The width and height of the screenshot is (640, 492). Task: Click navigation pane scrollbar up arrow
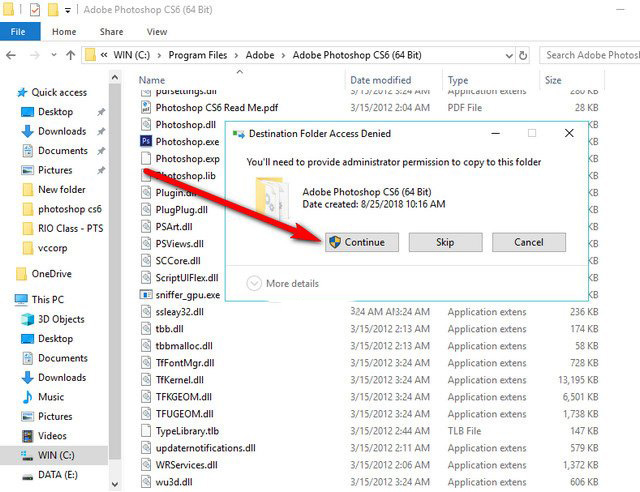(x=115, y=77)
